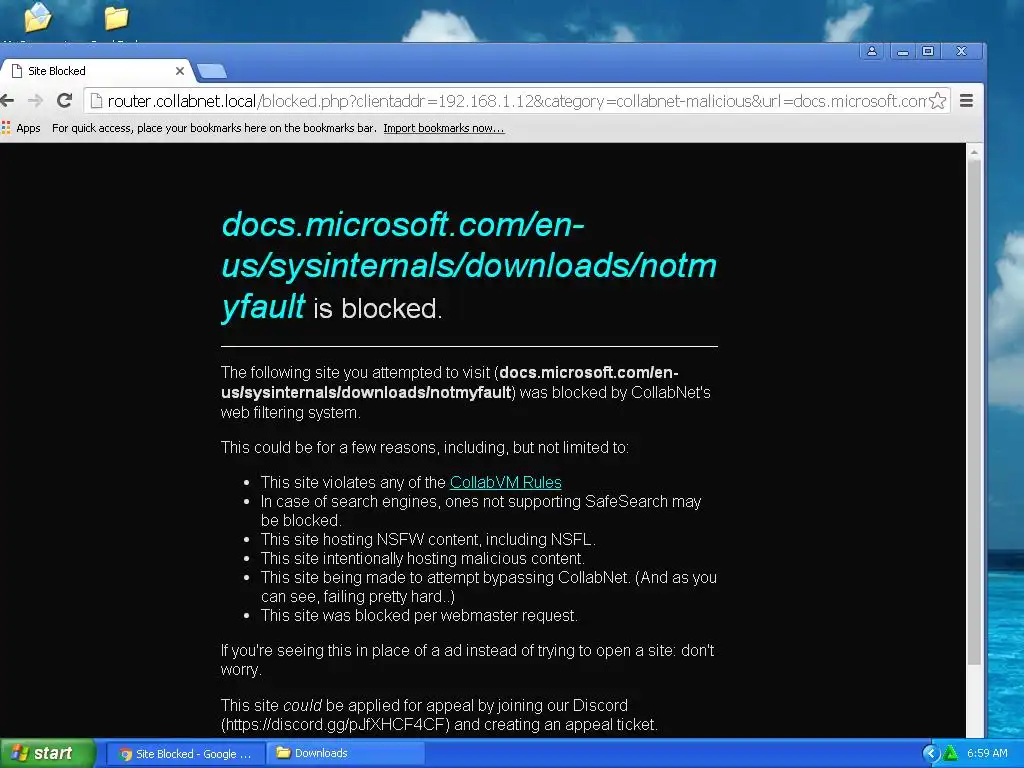Switch to Site Blocked Chrome taskbar button
The width and height of the screenshot is (1024, 768).
[185, 754]
